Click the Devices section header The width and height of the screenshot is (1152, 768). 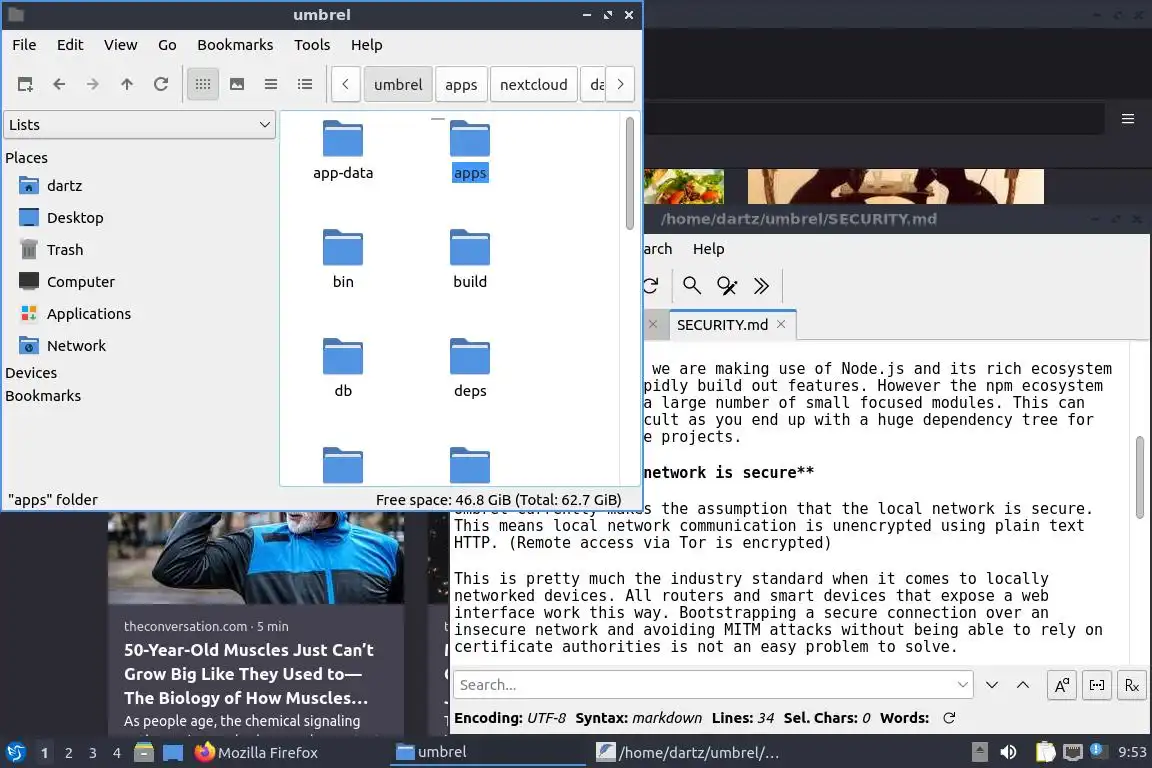(x=31, y=373)
